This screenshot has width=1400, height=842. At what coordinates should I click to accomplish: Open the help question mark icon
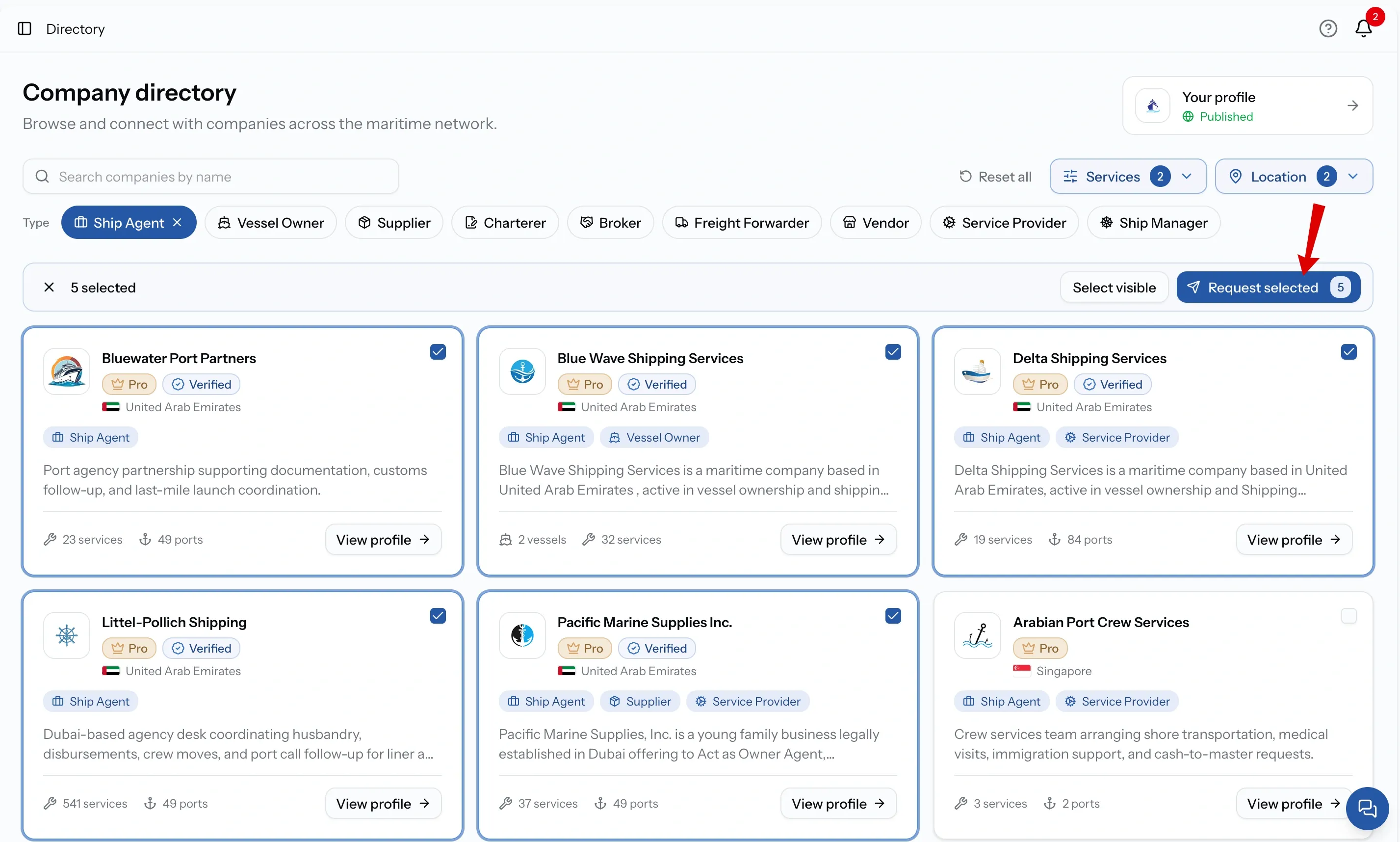click(x=1327, y=28)
